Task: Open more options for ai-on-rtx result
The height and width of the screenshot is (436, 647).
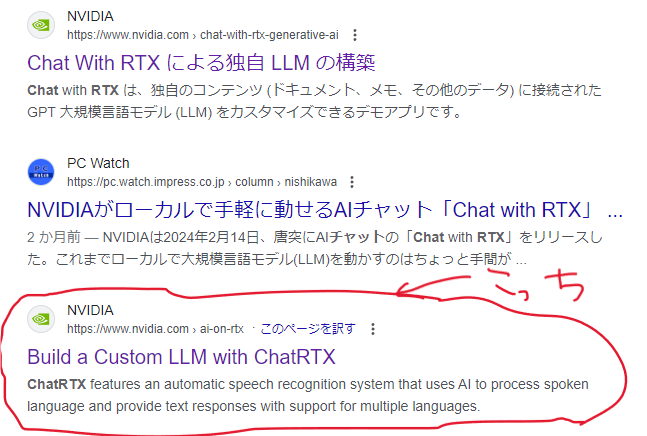Action: [373, 329]
